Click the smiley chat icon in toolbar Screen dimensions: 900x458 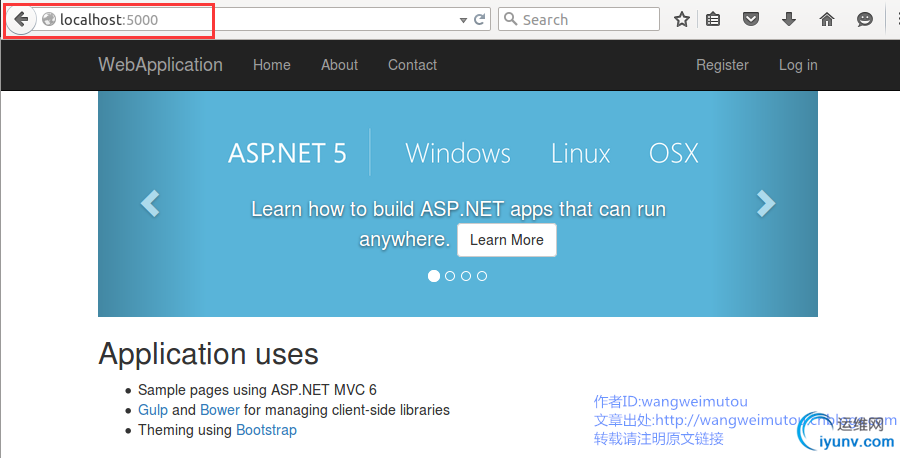(x=865, y=19)
